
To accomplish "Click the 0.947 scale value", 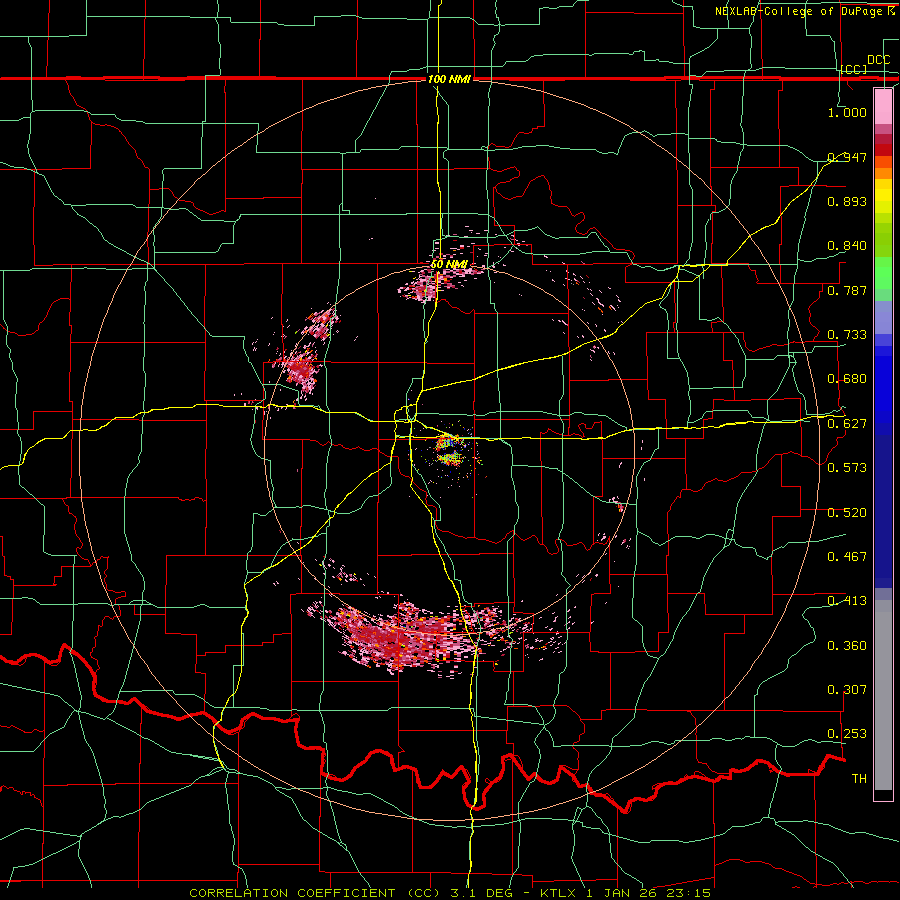I will click(847, 157).
